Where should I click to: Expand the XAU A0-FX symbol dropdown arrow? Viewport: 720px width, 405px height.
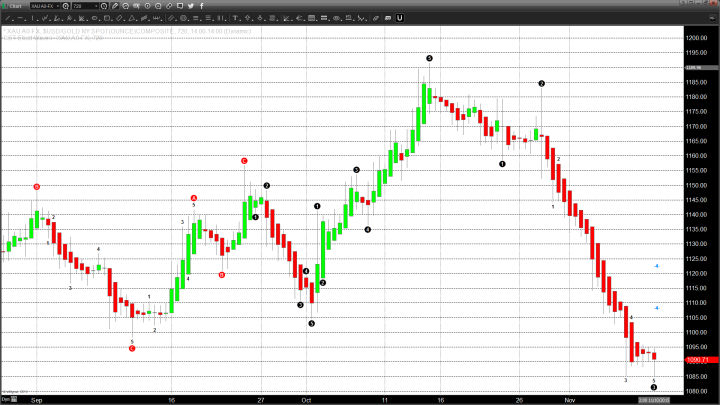click(x=57, y=6)
